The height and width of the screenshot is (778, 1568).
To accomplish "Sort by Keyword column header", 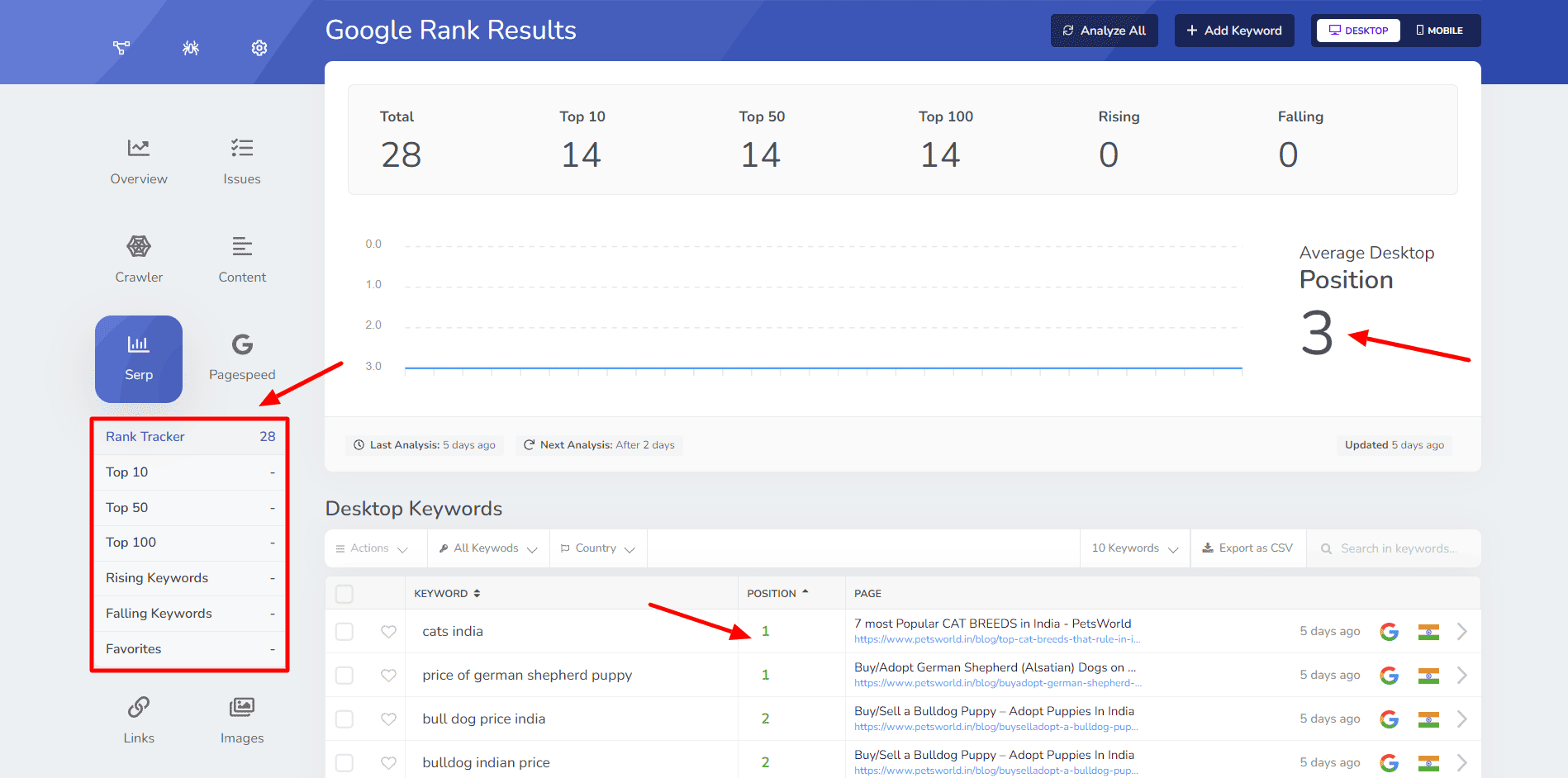I will (447, 594).
